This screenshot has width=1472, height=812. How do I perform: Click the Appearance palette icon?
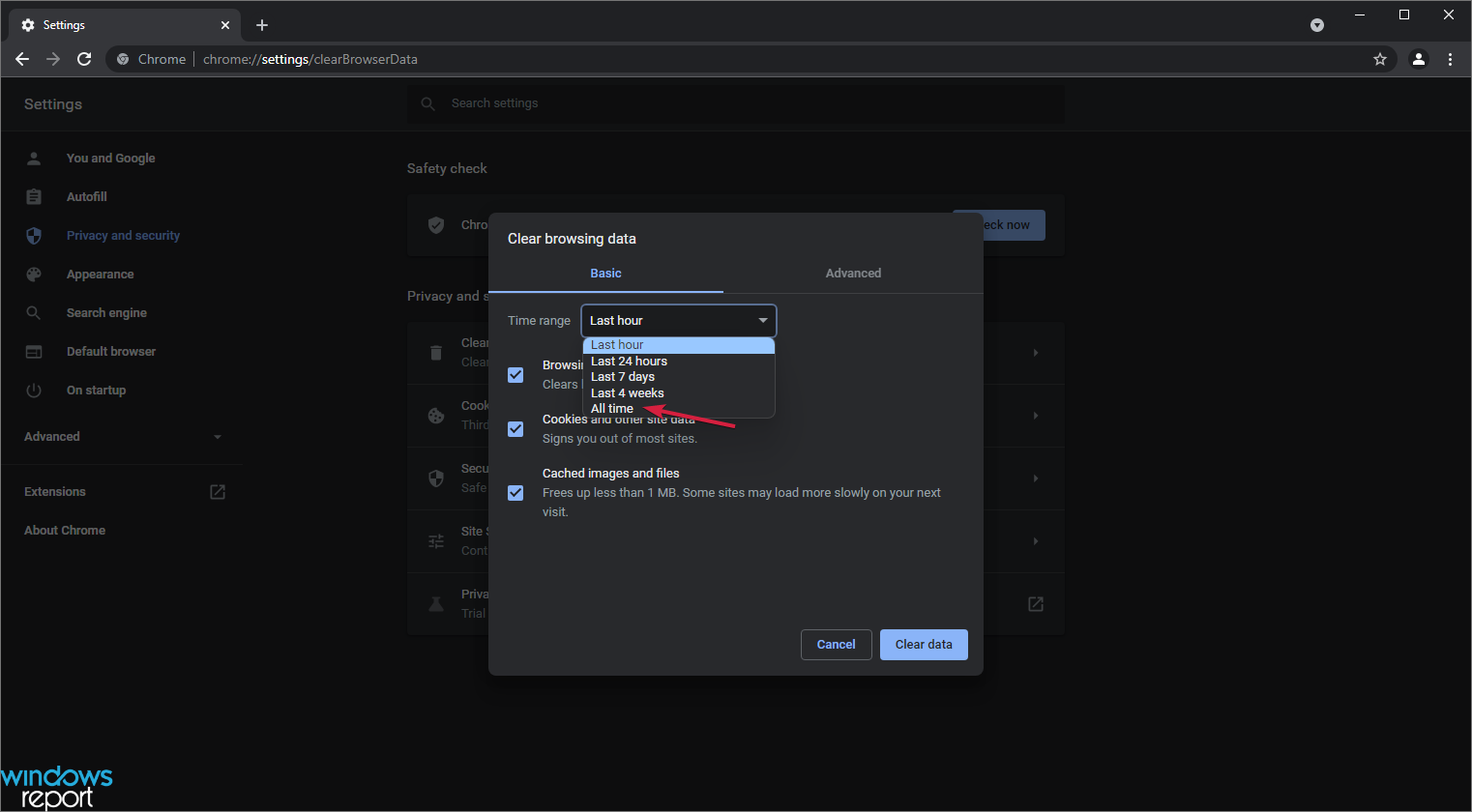[x=34, y=274]
